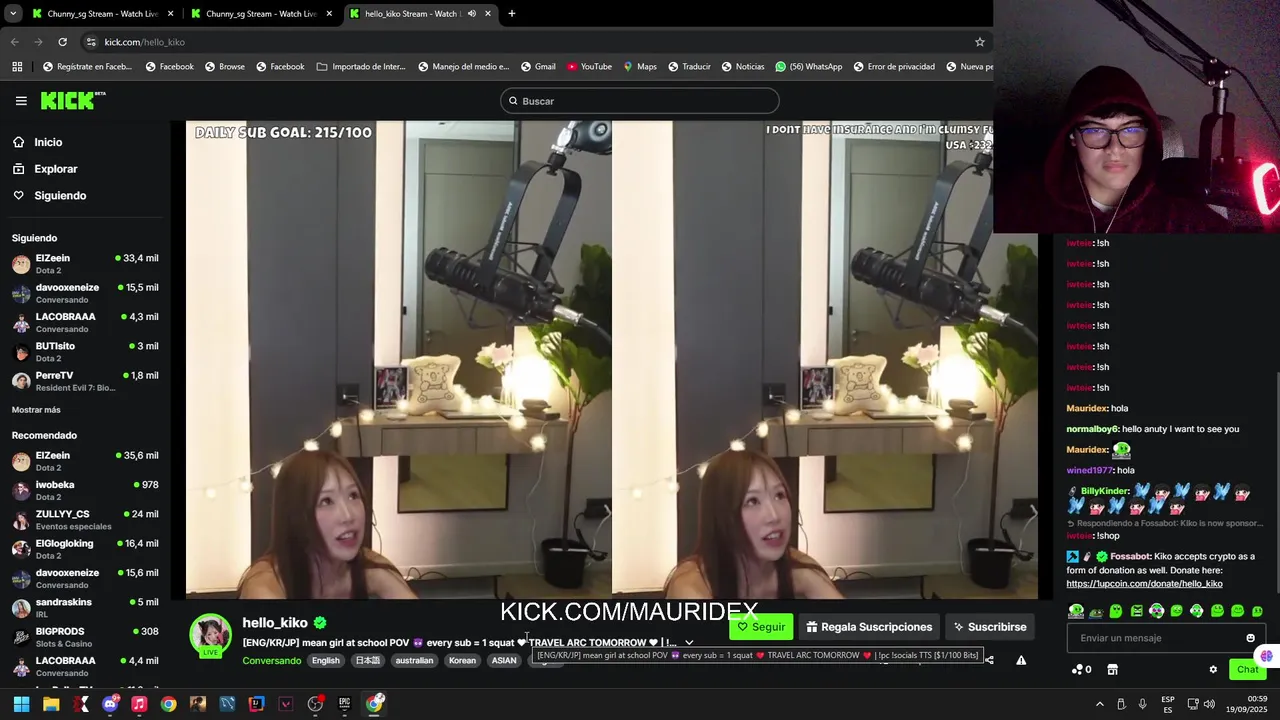Switch to first Chunny_sg Stream tab
This screenshot has height=720, width=1280.
point(101,14)
